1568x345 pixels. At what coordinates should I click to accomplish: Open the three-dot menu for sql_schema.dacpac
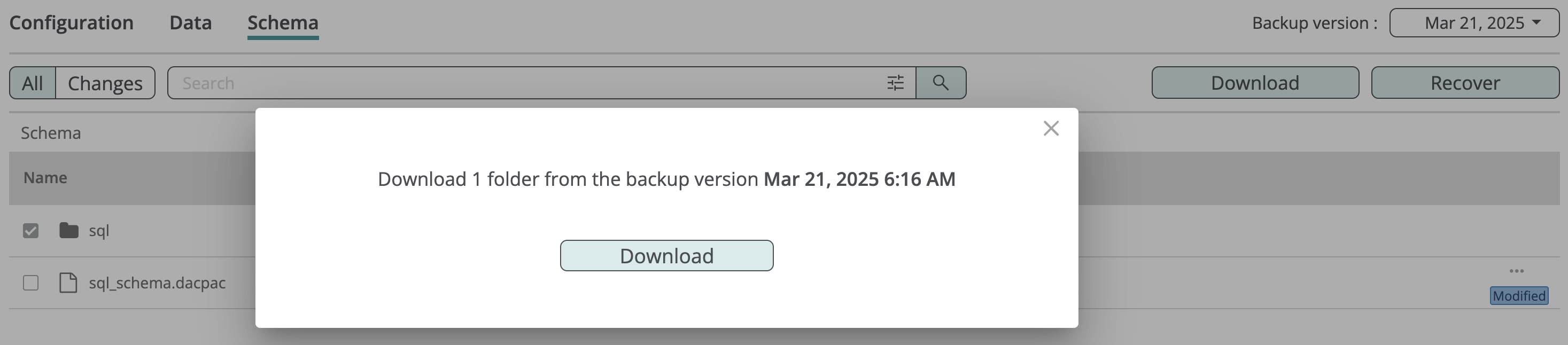1516,271
